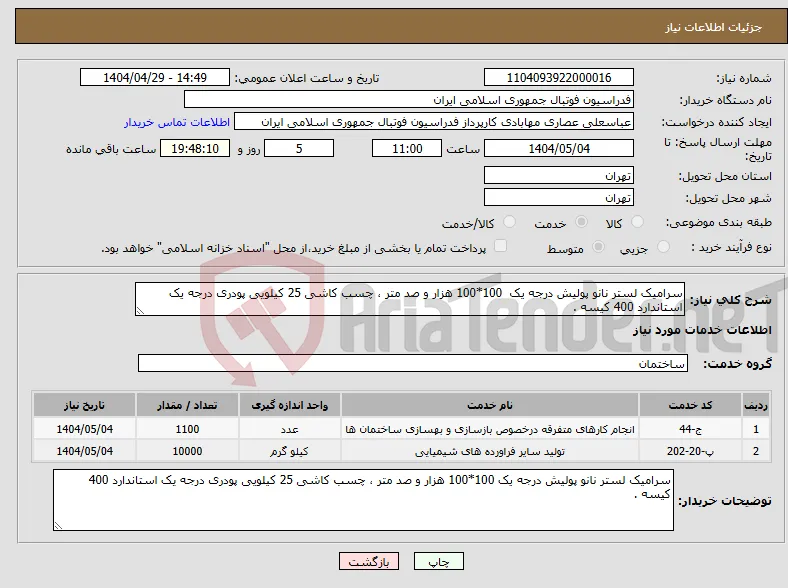The height and width of the screenshot is (588, 788).
Task: Click the استان محل تحویل field تهران
Action: 559,175
